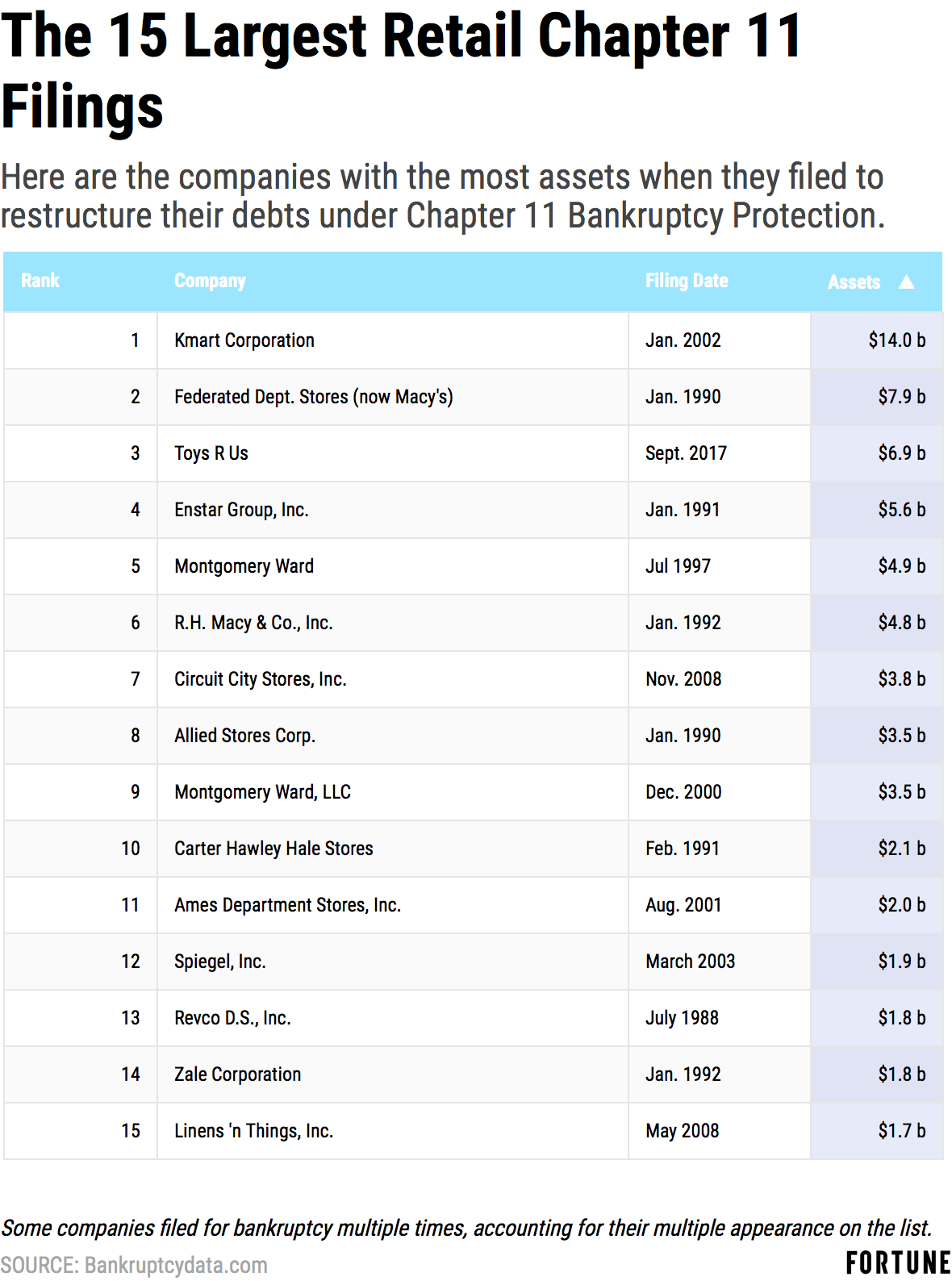Click the chart title heading
The image size is (952, 1281).
point(401,71)
